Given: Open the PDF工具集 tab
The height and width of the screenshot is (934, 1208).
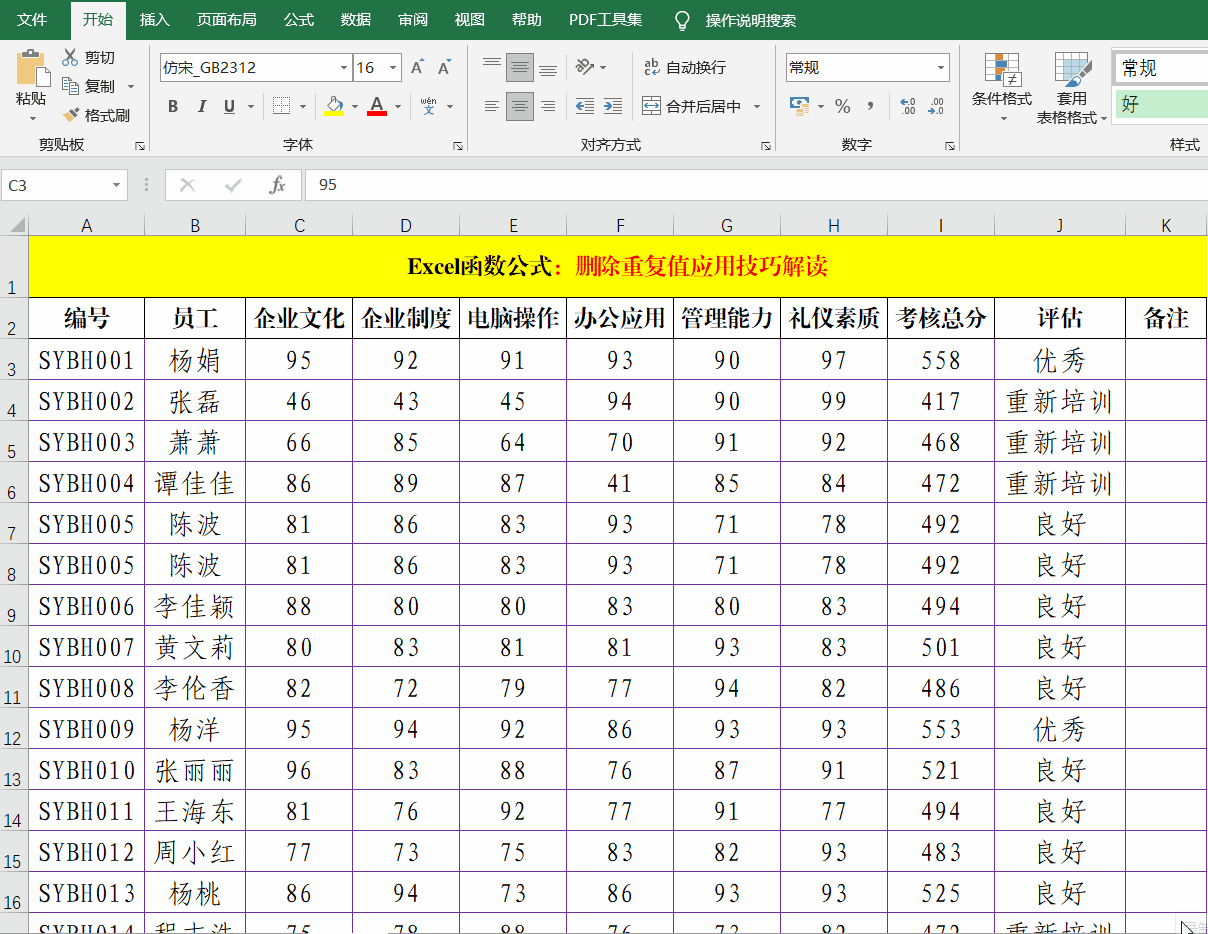Looking at the screenshot, I should (605, 19).
